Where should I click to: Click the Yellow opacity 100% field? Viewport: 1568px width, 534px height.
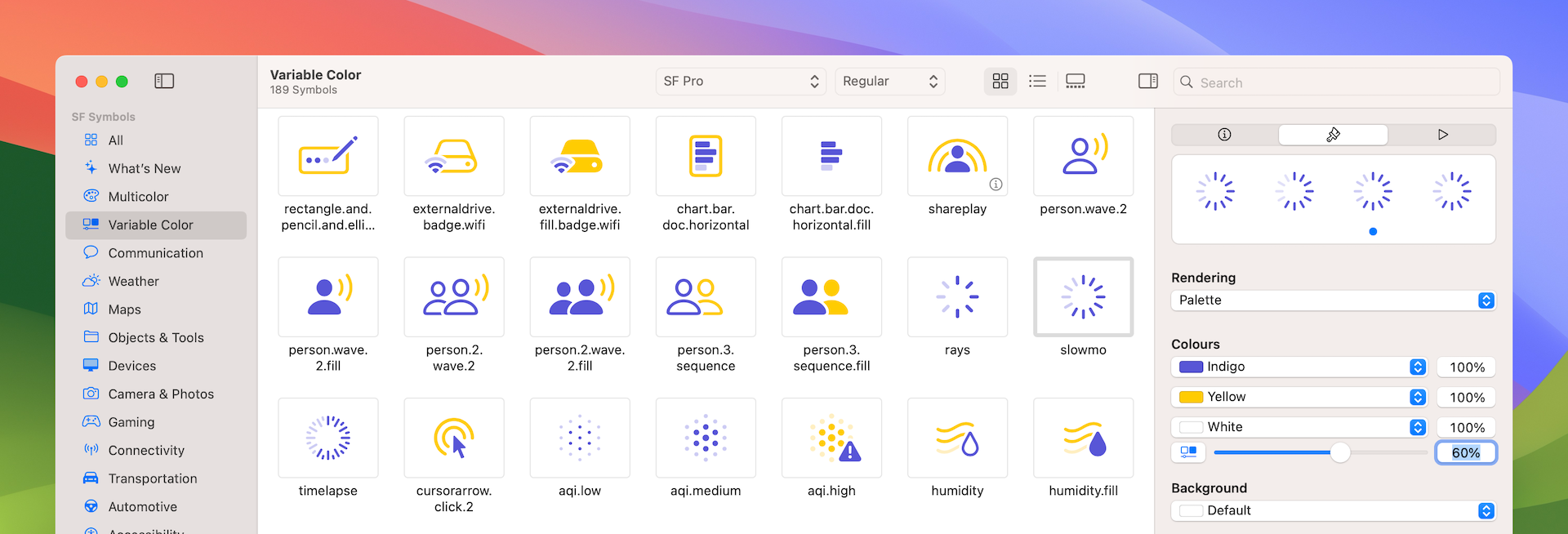tap(1466, 398)
